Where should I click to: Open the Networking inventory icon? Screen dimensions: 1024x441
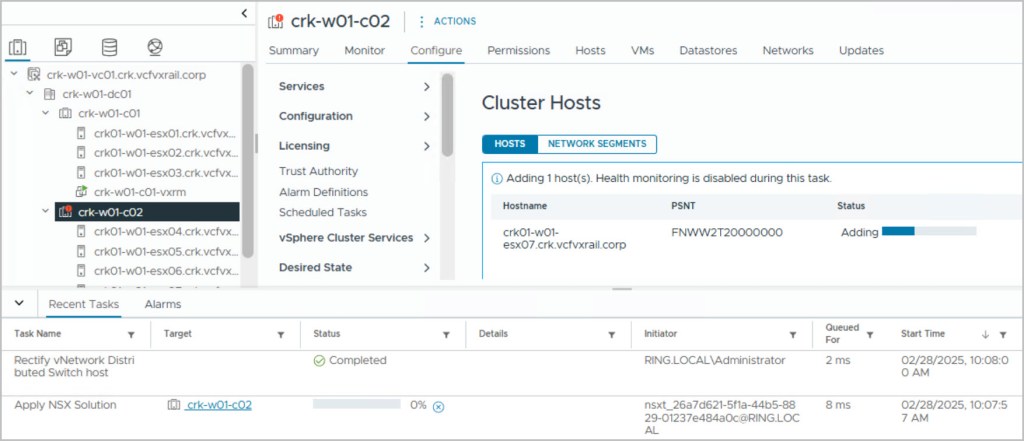(x=154, y=47)
